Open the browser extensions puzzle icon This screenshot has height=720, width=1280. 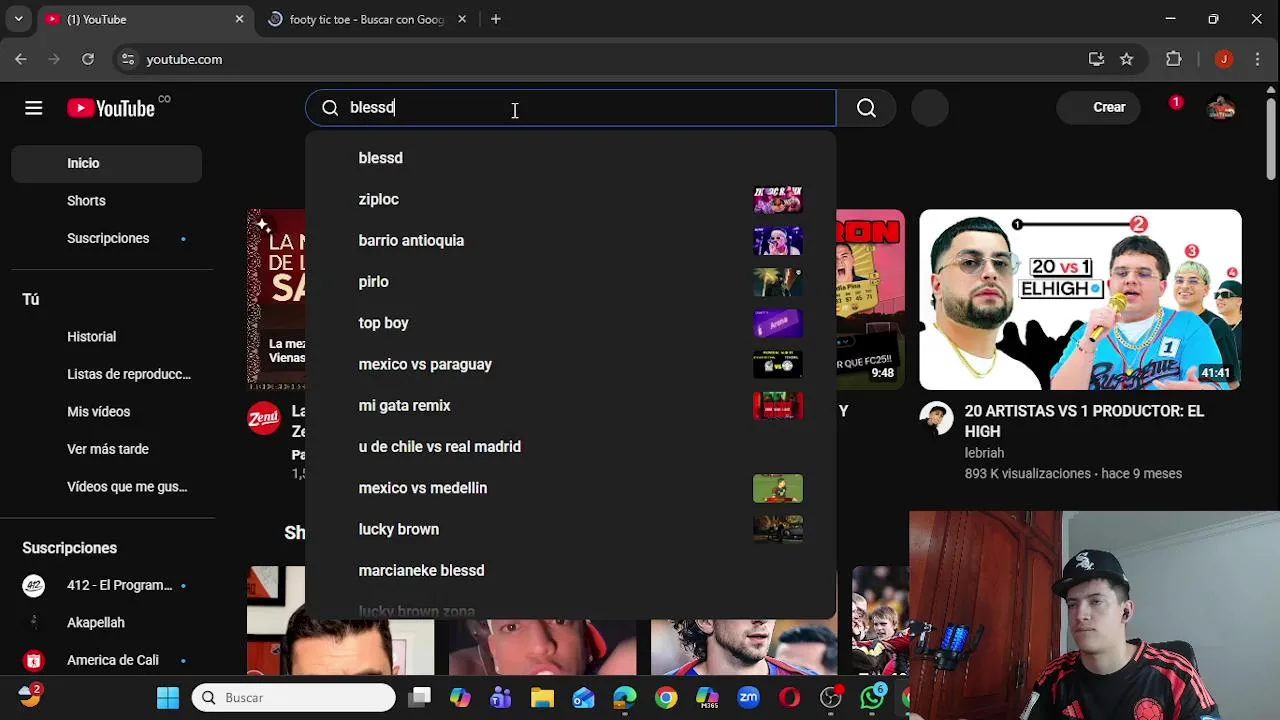1174,59
